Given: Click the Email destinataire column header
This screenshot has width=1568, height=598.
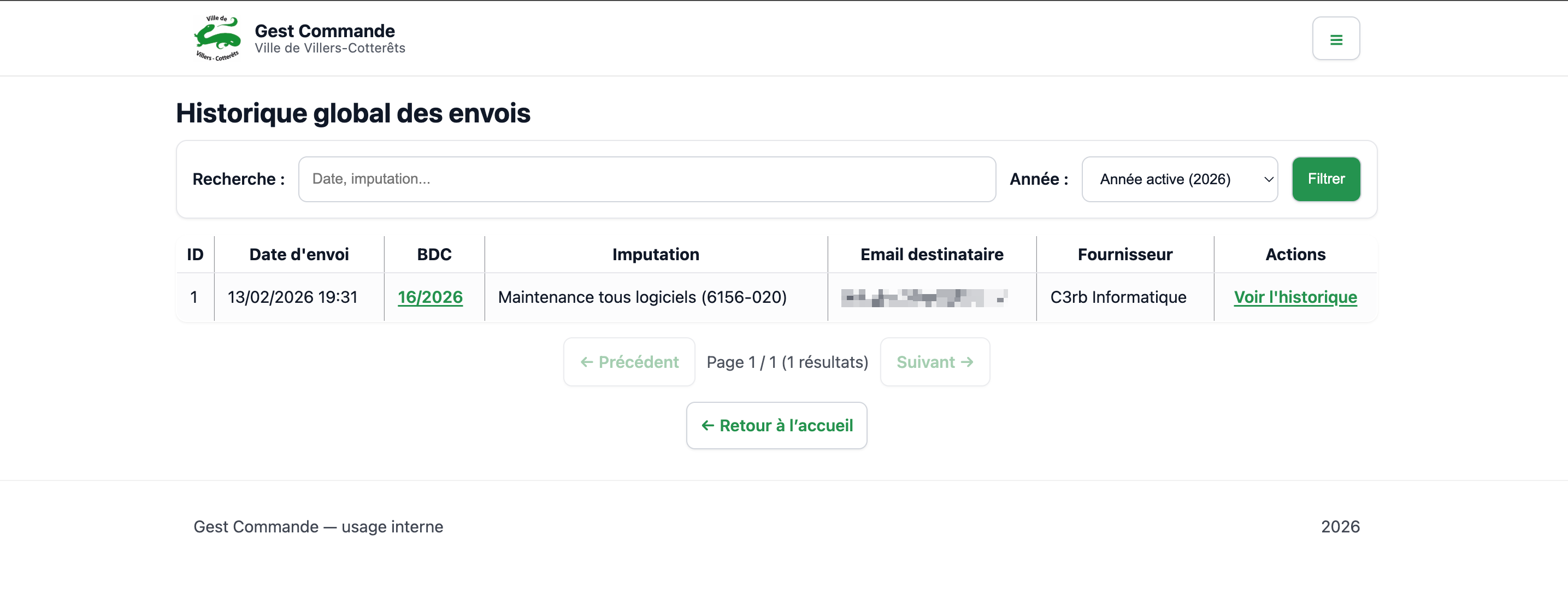Looking at the screenshot, I should 932,255.
